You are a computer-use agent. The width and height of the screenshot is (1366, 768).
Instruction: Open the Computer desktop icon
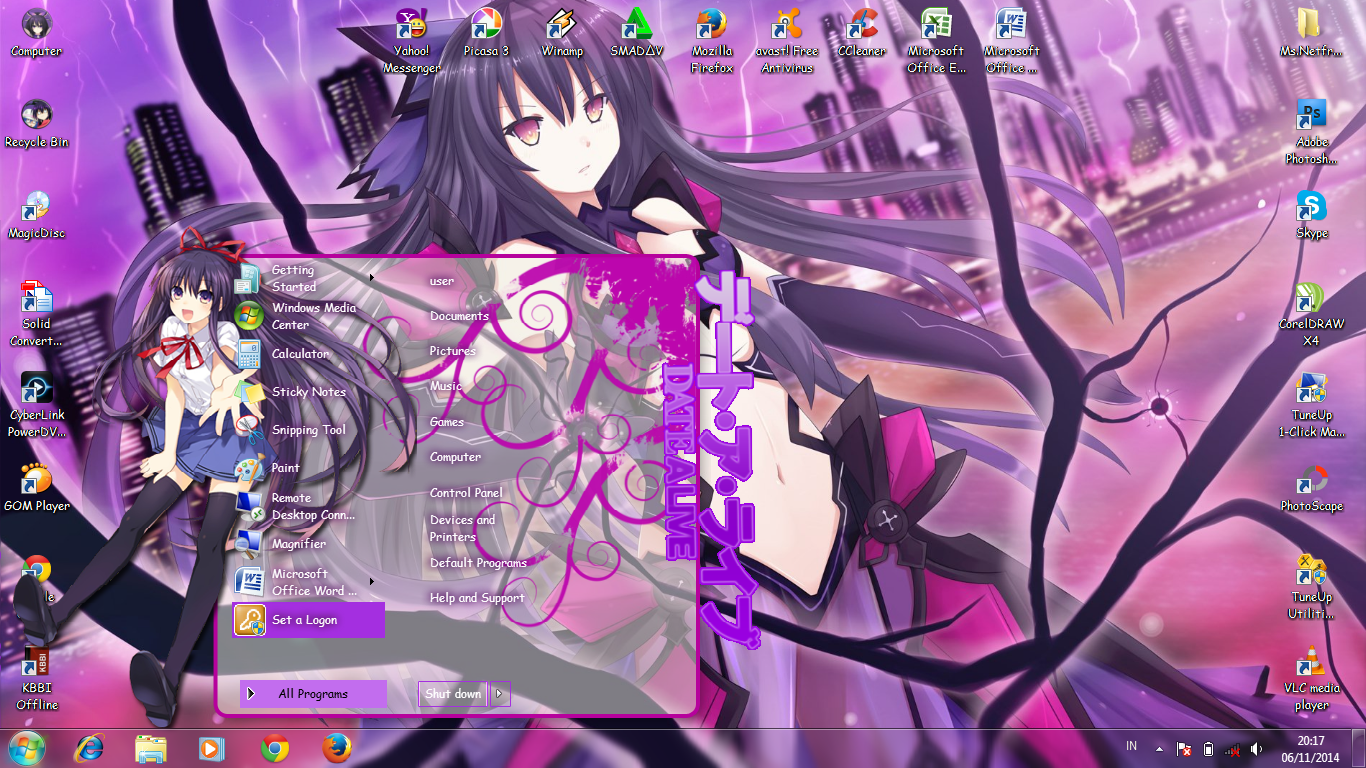[36, 32]
